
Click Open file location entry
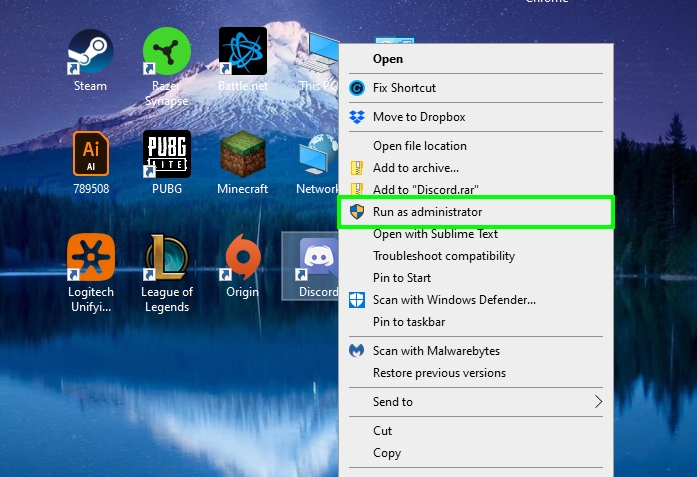pyautogui.click(x=419, y=146)
